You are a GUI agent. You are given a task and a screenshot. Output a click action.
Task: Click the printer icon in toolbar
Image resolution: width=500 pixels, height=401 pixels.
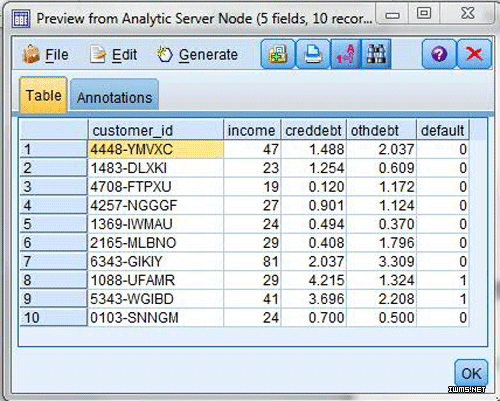point(313,54)
